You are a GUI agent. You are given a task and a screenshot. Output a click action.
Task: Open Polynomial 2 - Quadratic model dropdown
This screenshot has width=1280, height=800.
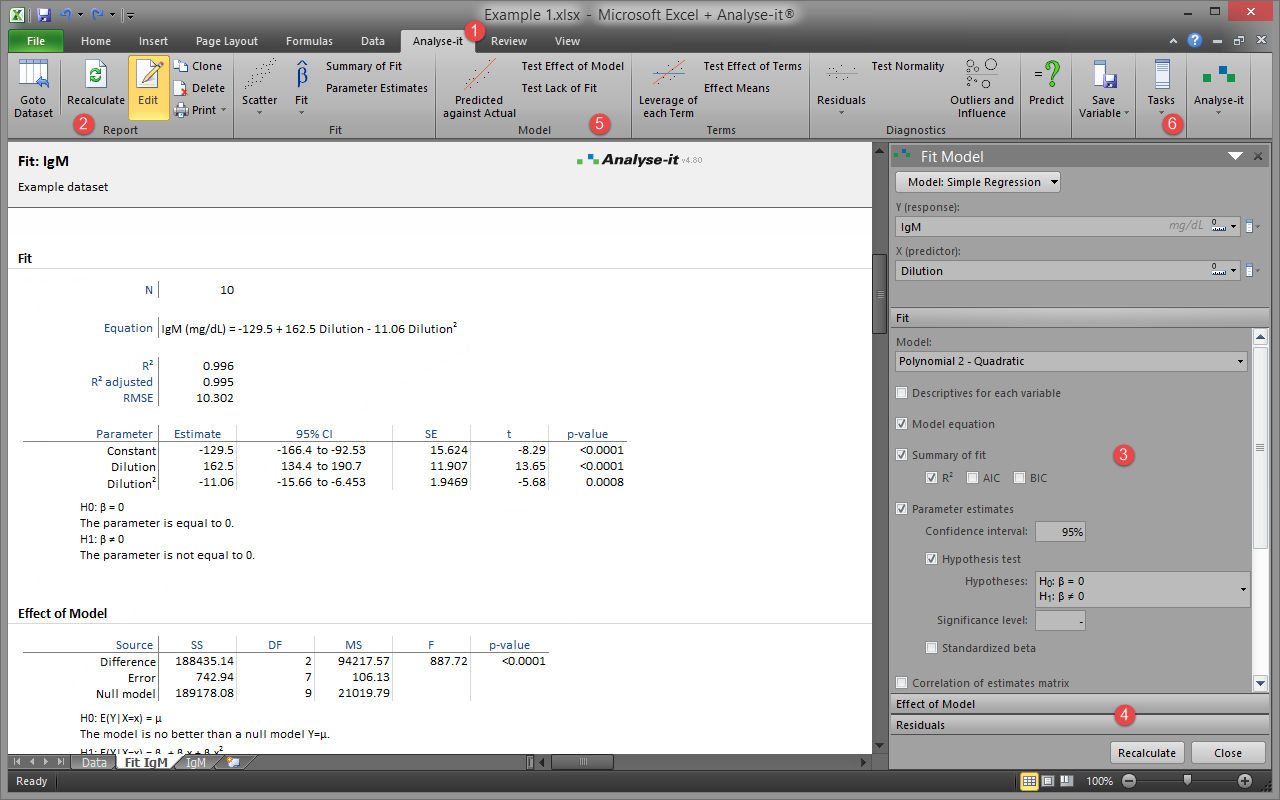pos(1071,361)
